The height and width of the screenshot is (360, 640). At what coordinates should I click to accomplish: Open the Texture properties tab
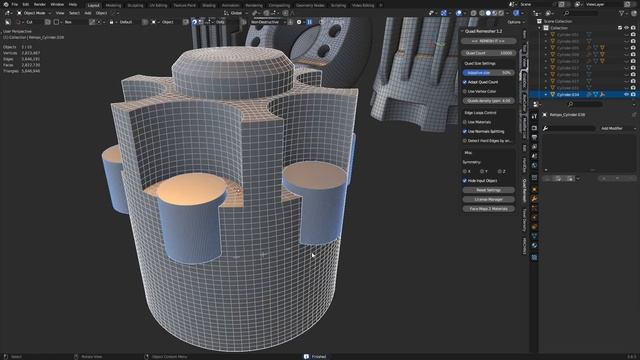tap(534, 258)
